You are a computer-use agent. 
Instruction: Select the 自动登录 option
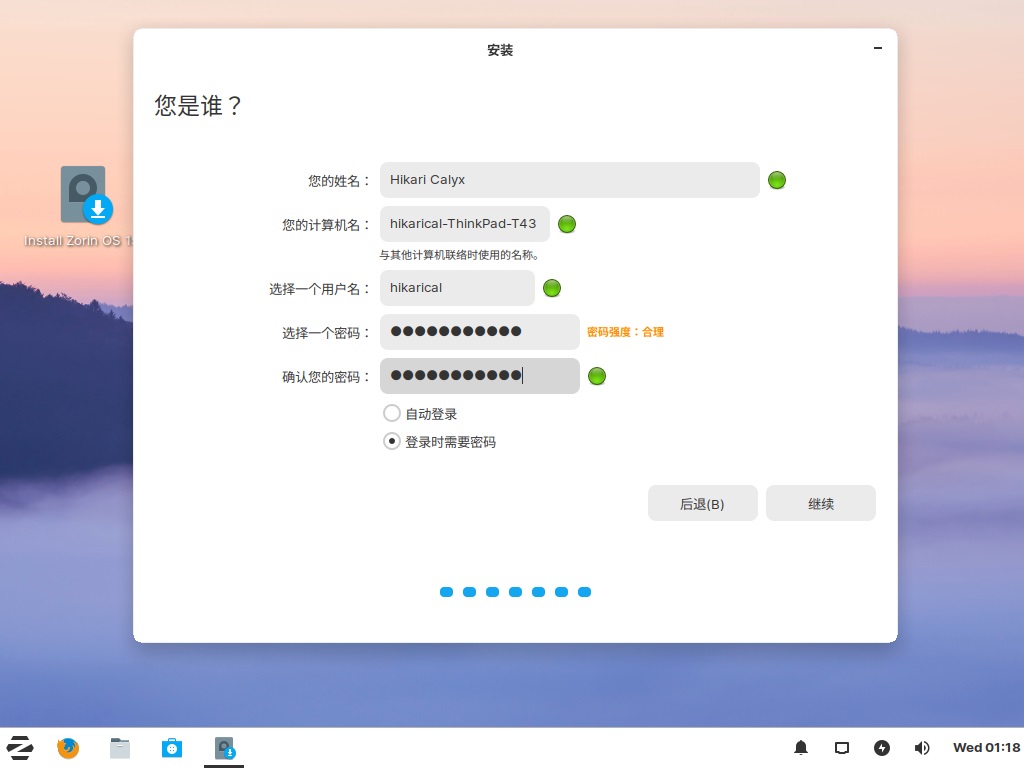pyautogui.click(x=392, y=413)
